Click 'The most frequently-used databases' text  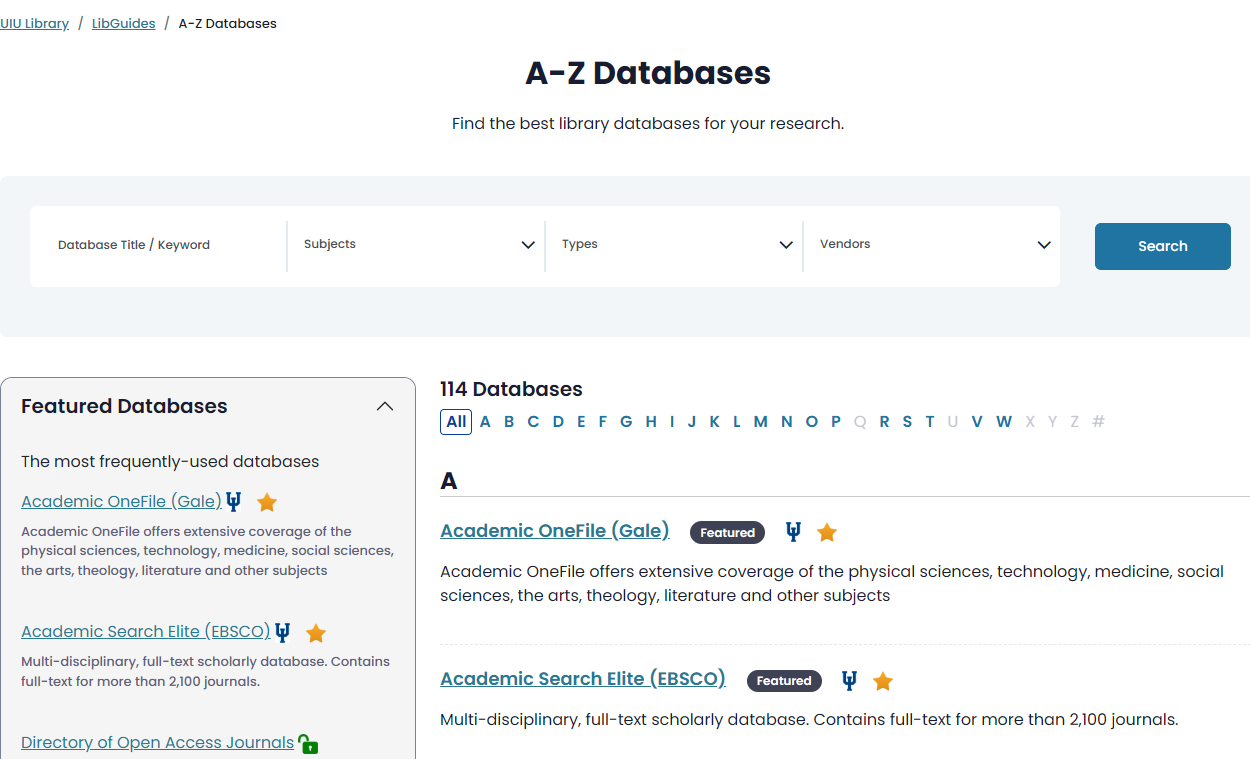(170, 462)
